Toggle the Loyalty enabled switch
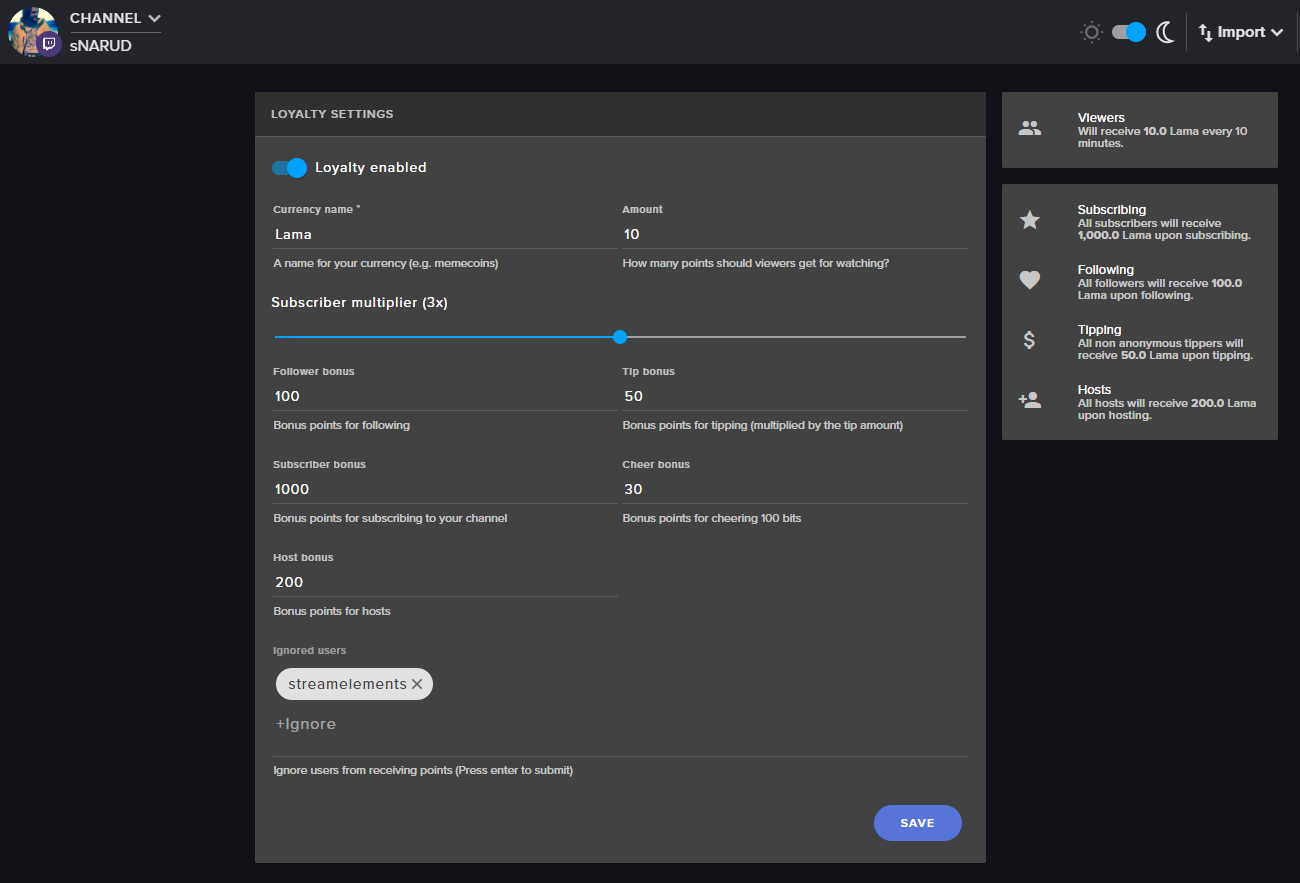 pyautogui.click(x=289, y=168)
